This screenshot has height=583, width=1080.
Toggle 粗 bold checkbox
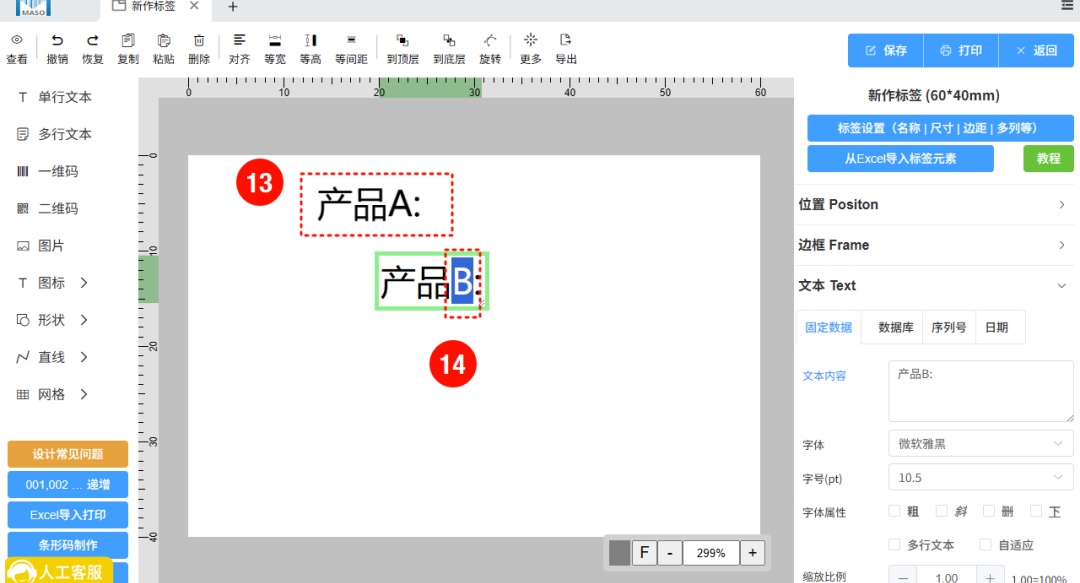894,511
